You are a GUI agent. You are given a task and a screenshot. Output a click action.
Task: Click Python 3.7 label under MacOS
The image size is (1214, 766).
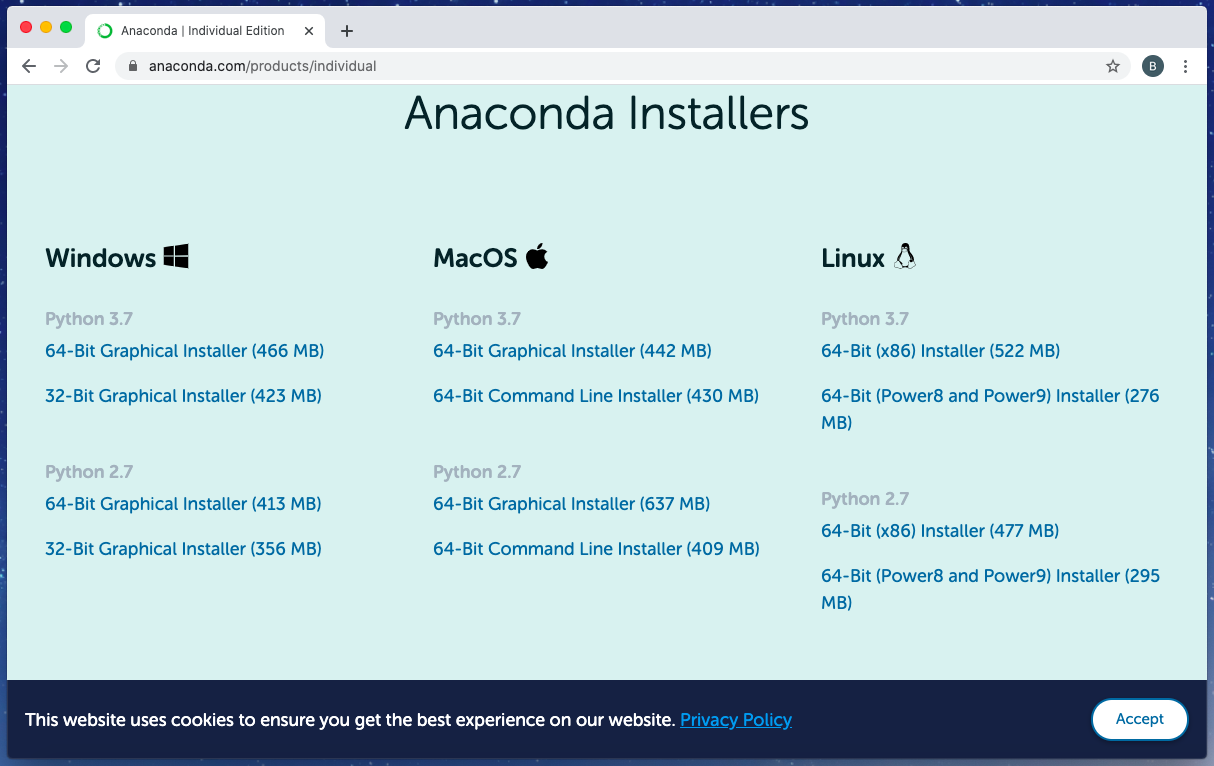coord(477,319)
